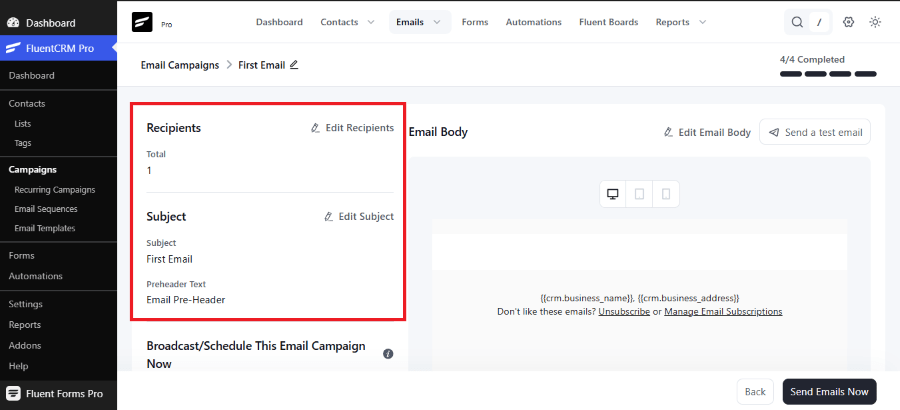This screenshot has width=900, height=410.
Task: Go to Email Campaigns breadcrumb
Action: click(180, 65)
